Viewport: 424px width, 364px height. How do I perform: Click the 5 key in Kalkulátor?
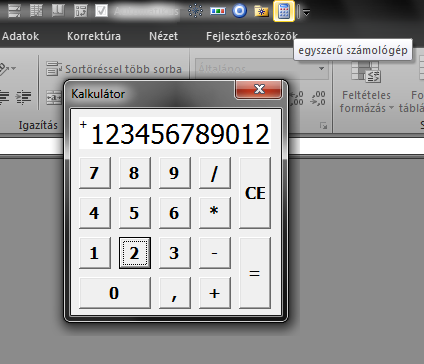tap(135, 213)
